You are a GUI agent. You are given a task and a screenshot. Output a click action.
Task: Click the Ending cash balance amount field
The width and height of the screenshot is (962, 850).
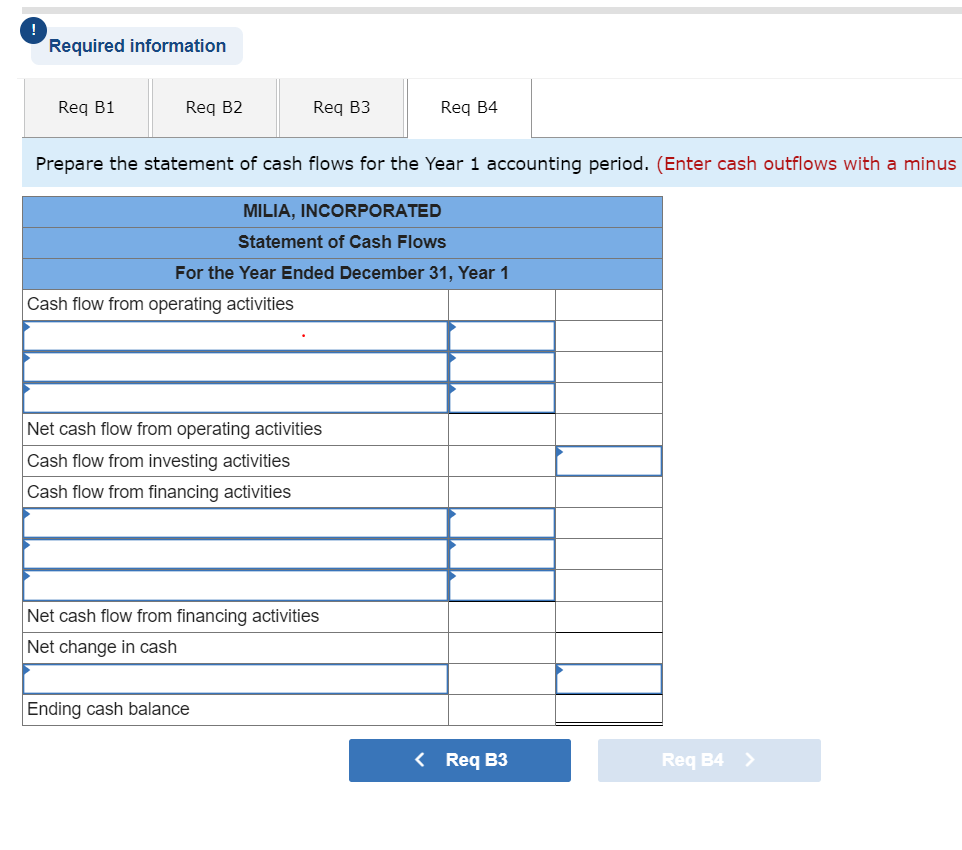[x=607, y=709]
